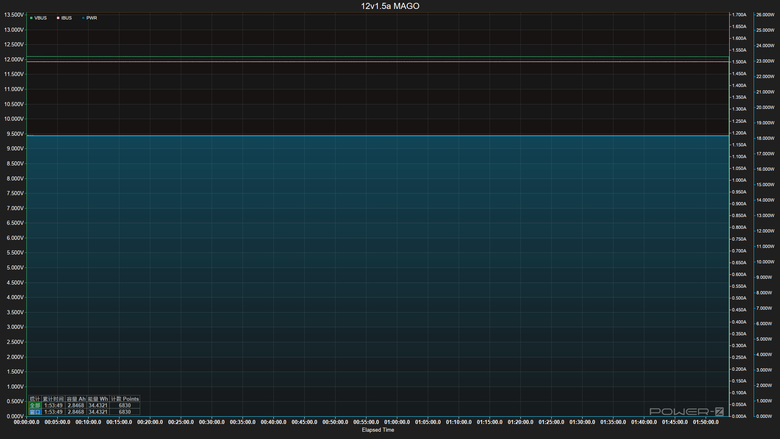780x439 pixels.
Task: Click the blue PWR trace line
Action: click(x=378, y=135)
